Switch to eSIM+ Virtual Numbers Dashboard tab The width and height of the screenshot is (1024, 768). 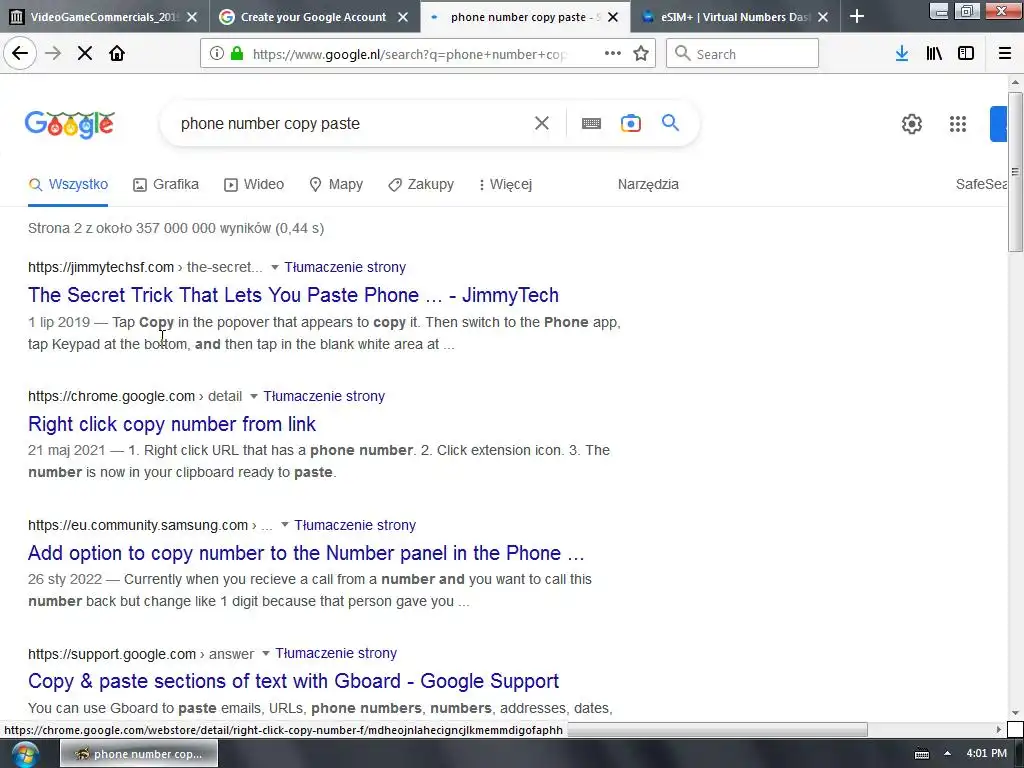(735, 17)
